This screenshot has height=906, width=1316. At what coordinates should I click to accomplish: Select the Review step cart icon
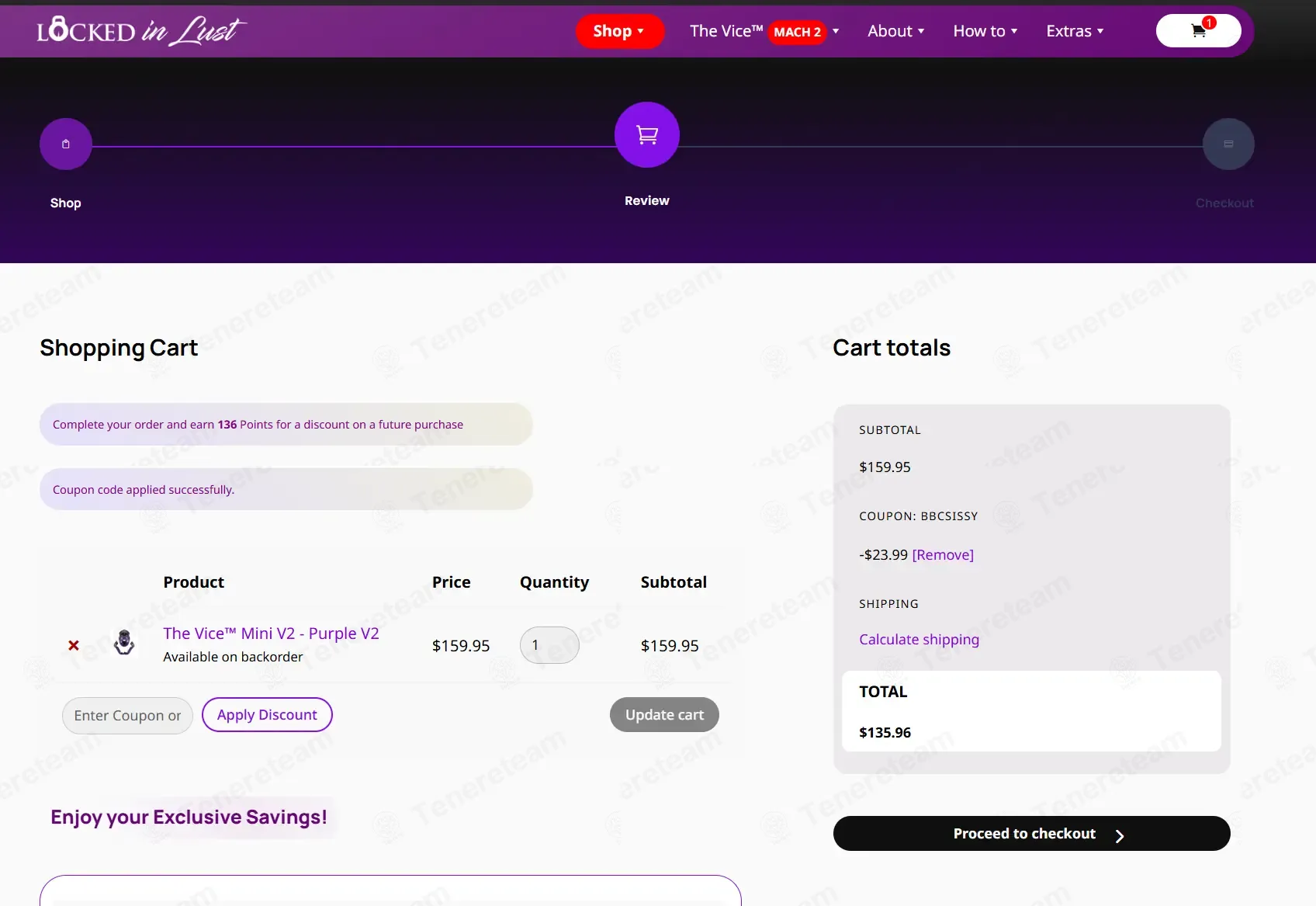[x=647, y=134]
